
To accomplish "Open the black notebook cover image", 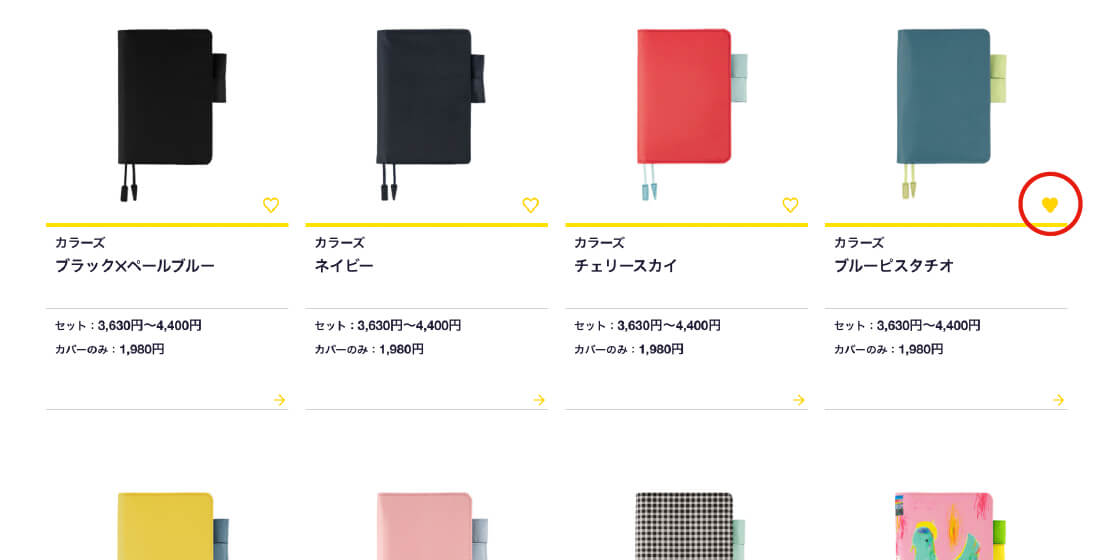I will 171,114.
